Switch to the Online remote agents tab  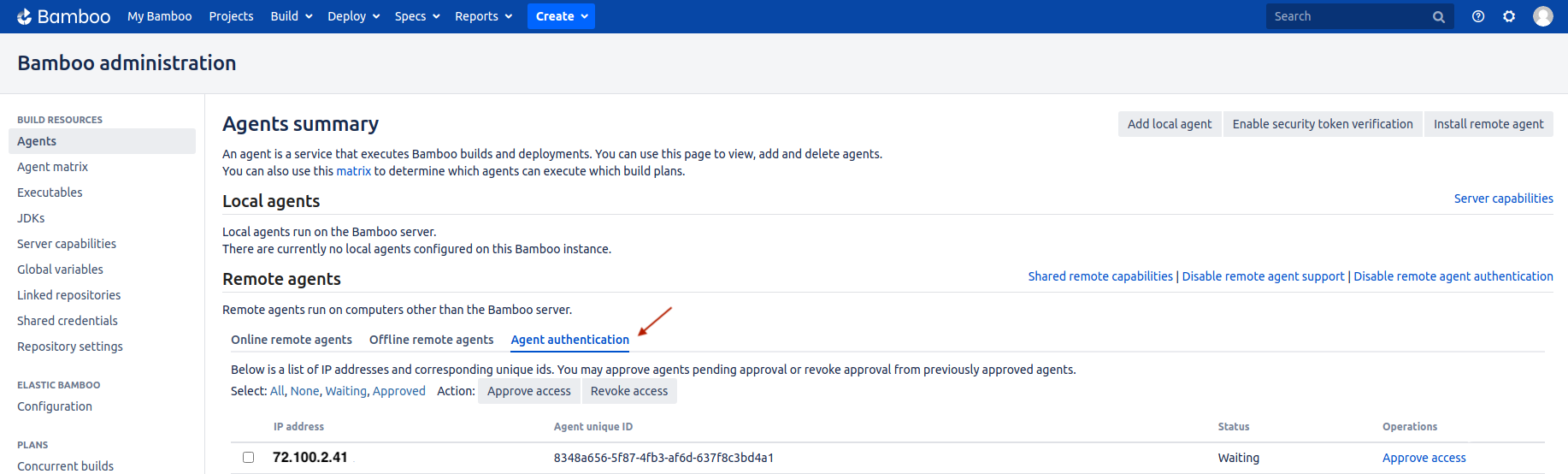tap(292, 340)
